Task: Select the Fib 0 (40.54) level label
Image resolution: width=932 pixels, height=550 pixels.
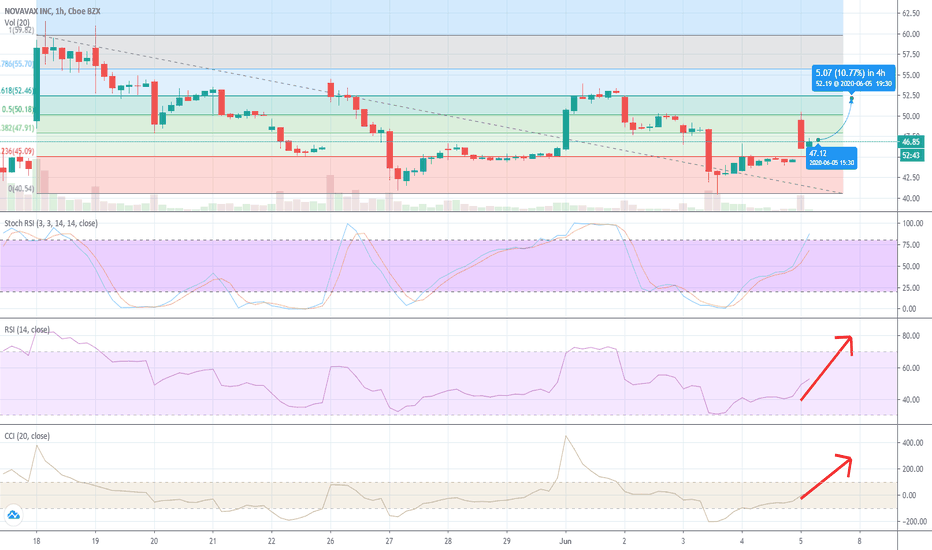Action: click(x=21, y=189)
